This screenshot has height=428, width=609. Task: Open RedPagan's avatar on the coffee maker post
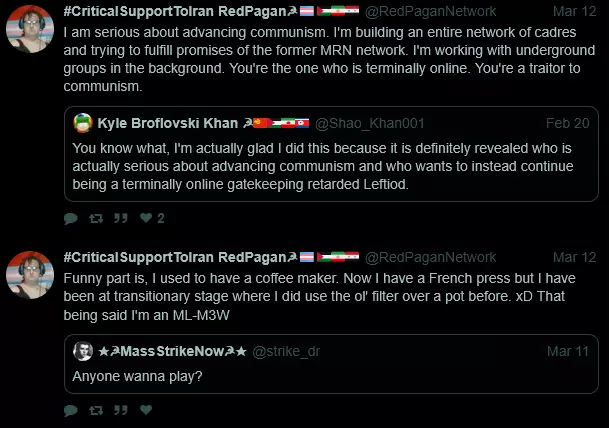click(x=31, y=275)
